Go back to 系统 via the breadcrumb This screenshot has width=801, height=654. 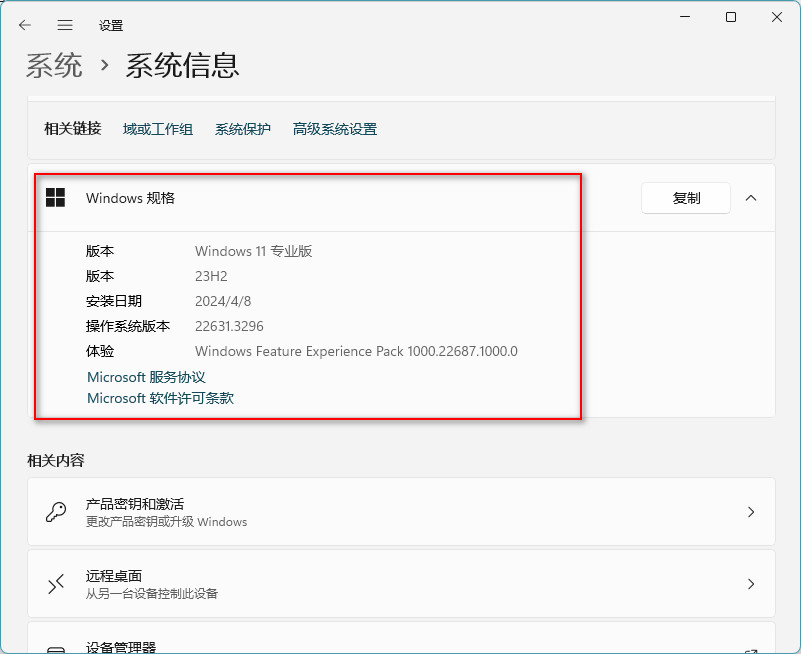pyautogui.click(x=54, y=66)
